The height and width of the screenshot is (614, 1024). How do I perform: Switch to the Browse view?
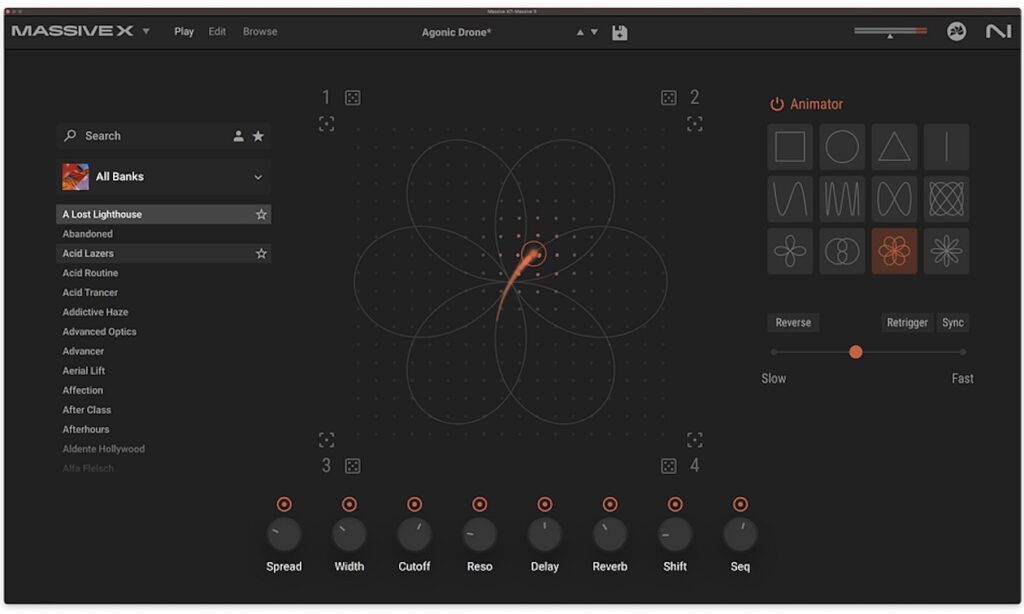pos(260,31)
